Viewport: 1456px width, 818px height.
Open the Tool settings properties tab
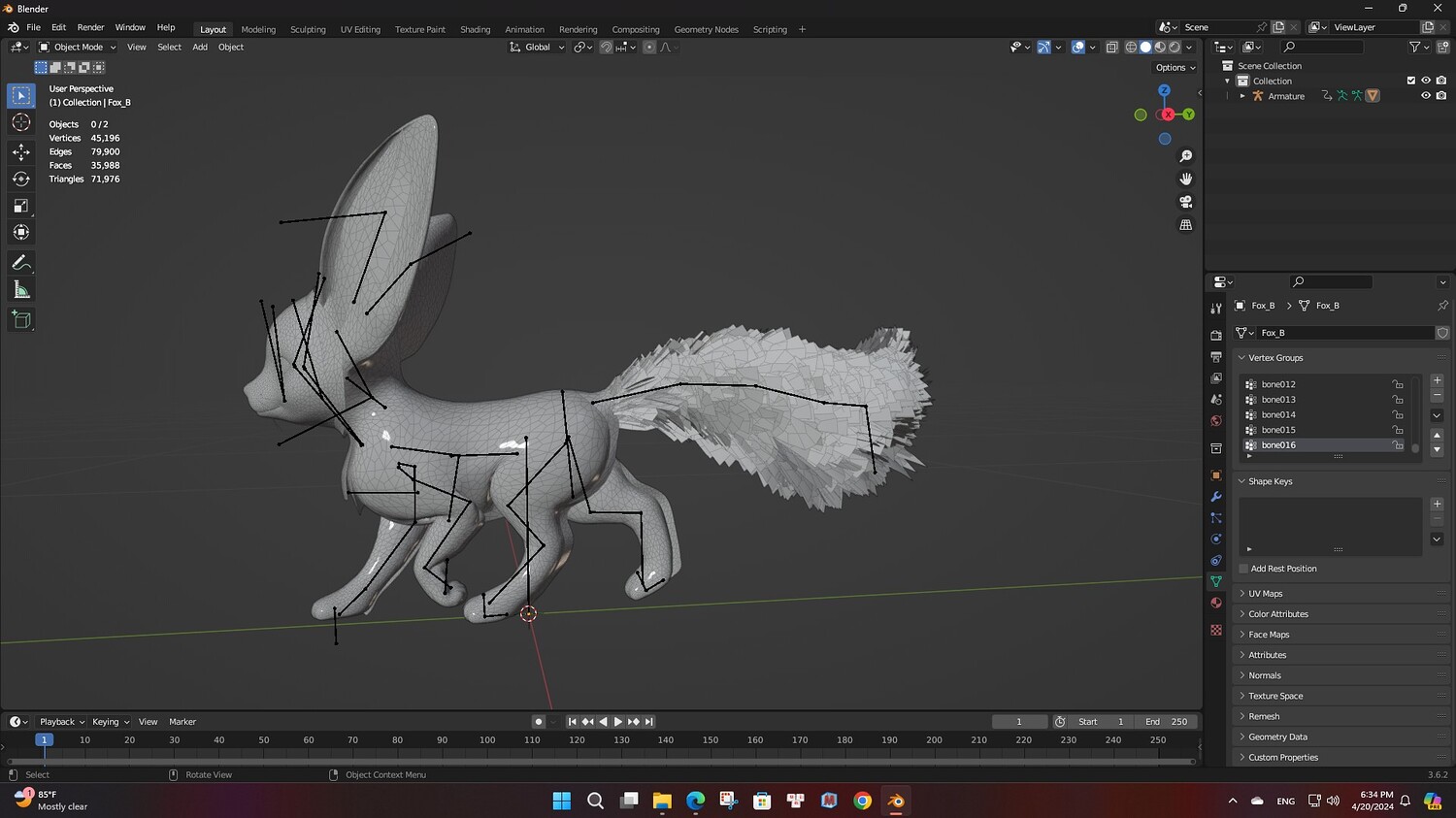[x=1216, y=309]
